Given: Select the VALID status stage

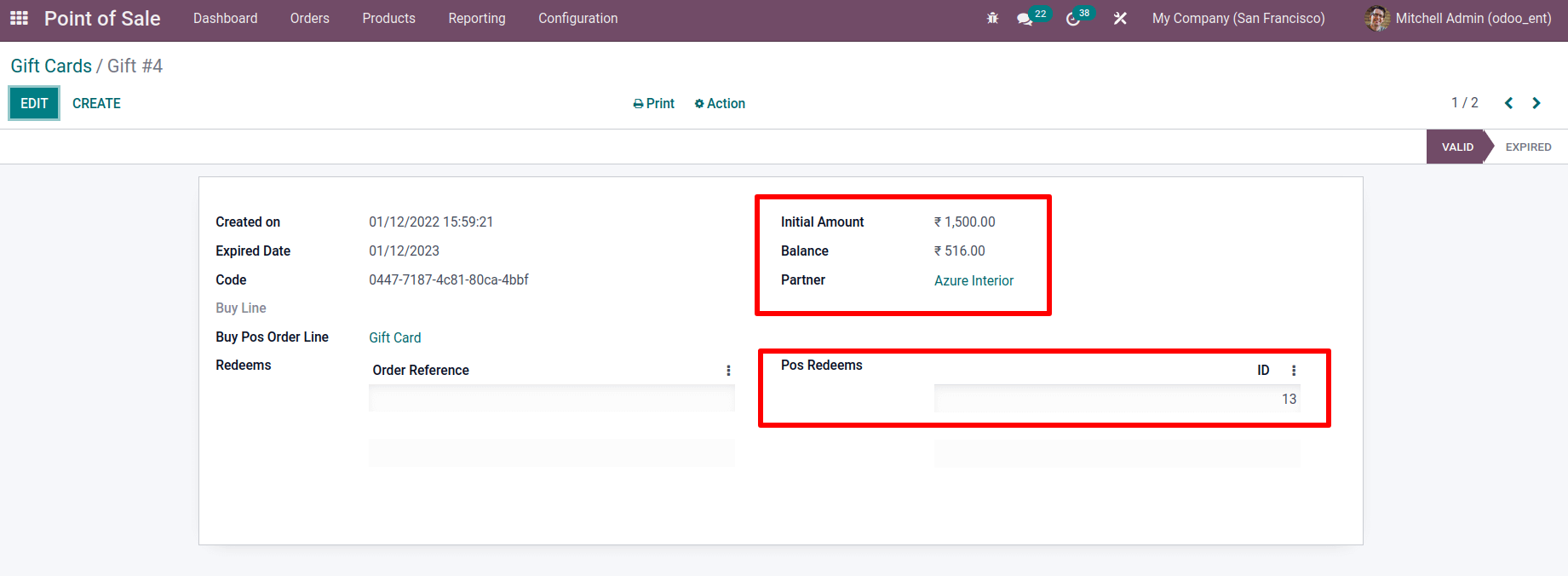Looking at the screenshot, I should tap(1456, 147).
